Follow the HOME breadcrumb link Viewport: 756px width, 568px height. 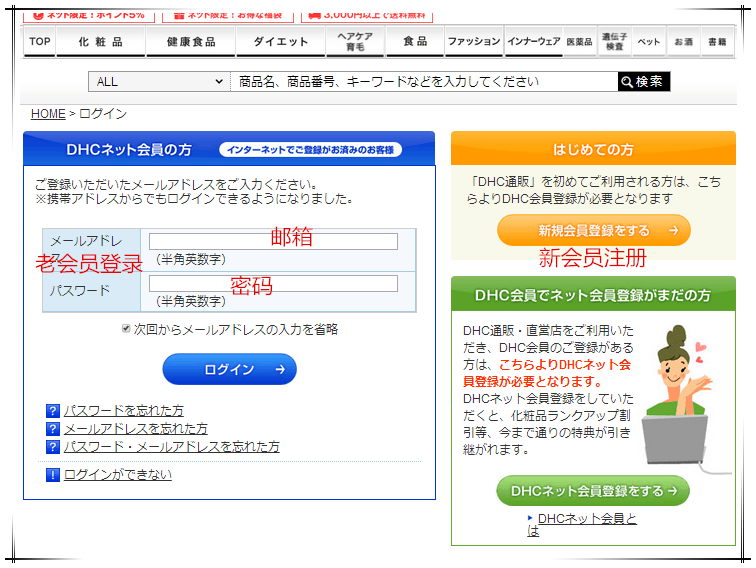coord(48,114)
